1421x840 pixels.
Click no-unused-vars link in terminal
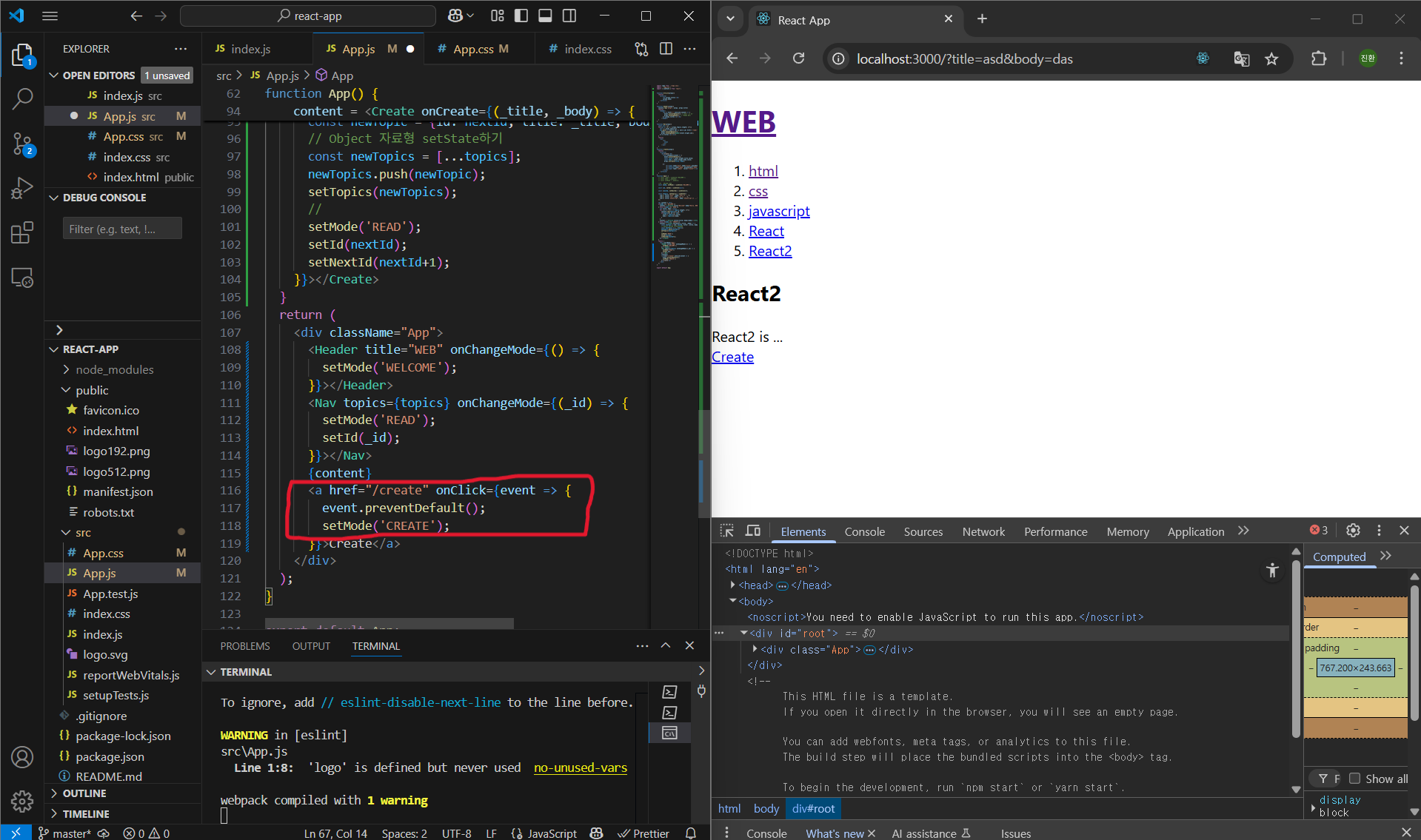[581, 767]
